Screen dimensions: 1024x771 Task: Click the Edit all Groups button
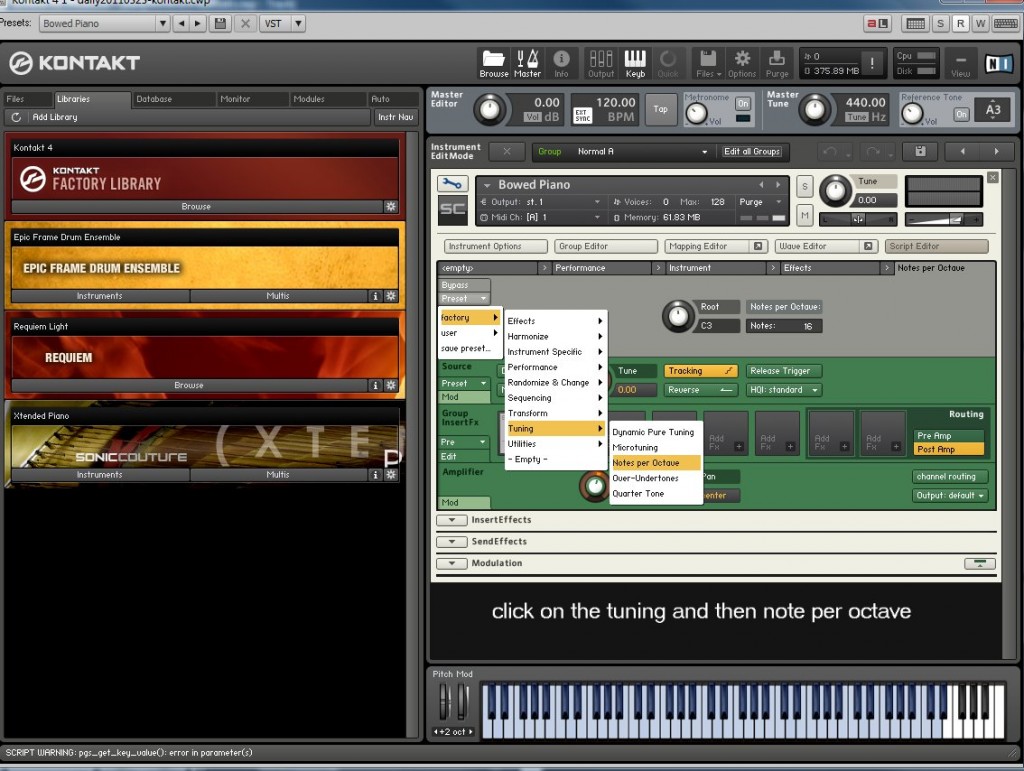coord(752,151)
